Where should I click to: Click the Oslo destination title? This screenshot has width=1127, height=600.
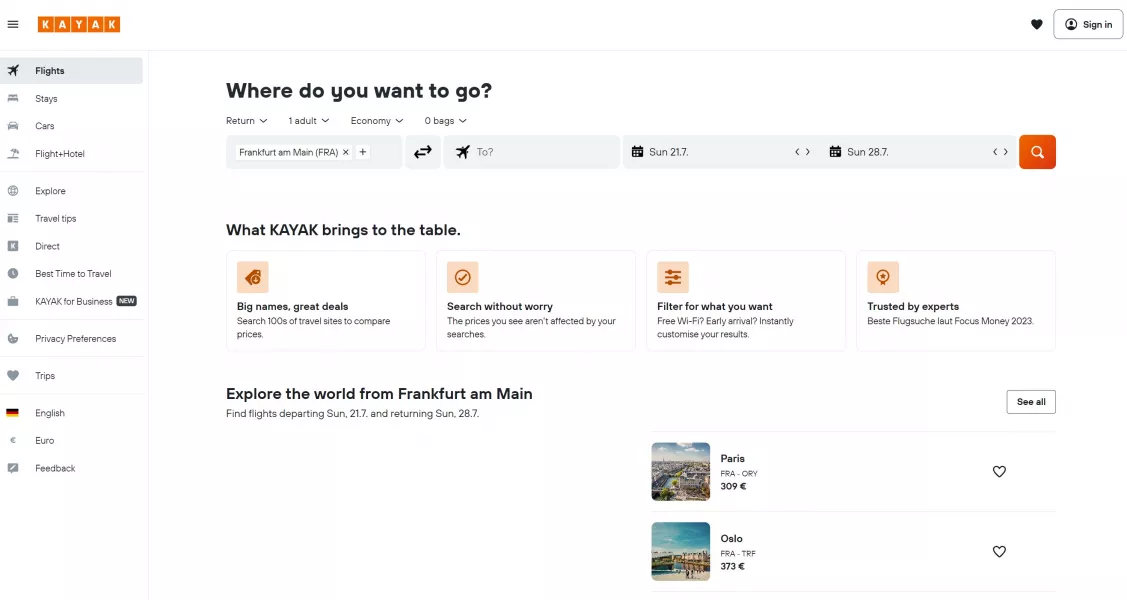pos(732,538)
